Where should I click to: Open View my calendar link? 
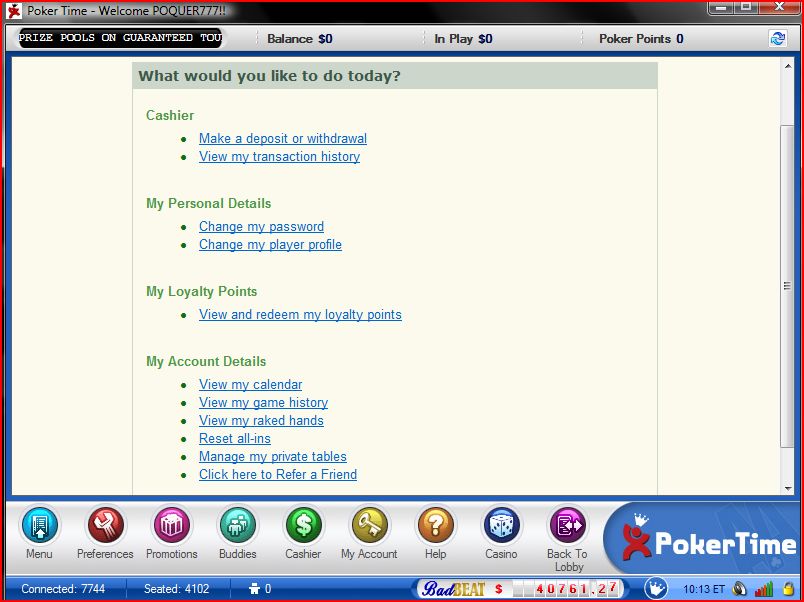[x=251, y=385]
